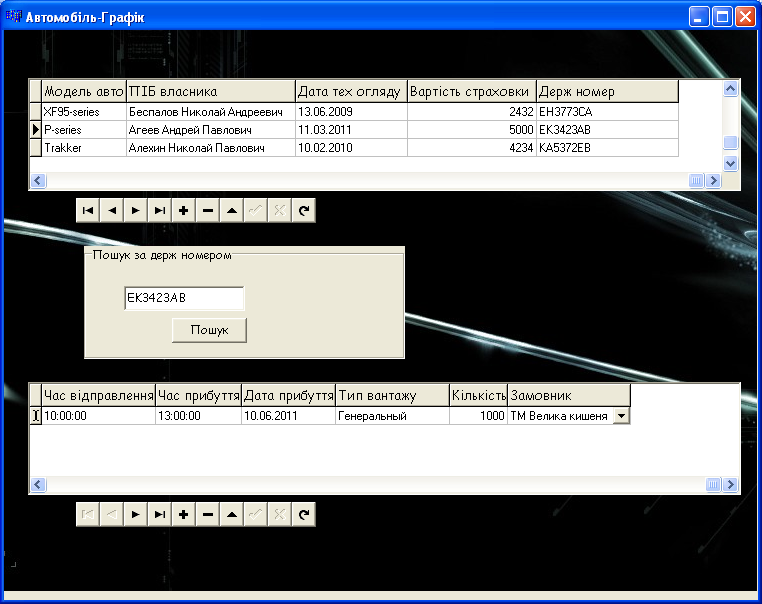This screenshot has width=762, height=604.
Task: Click the Держ номер column header
Action: [607, 91]
